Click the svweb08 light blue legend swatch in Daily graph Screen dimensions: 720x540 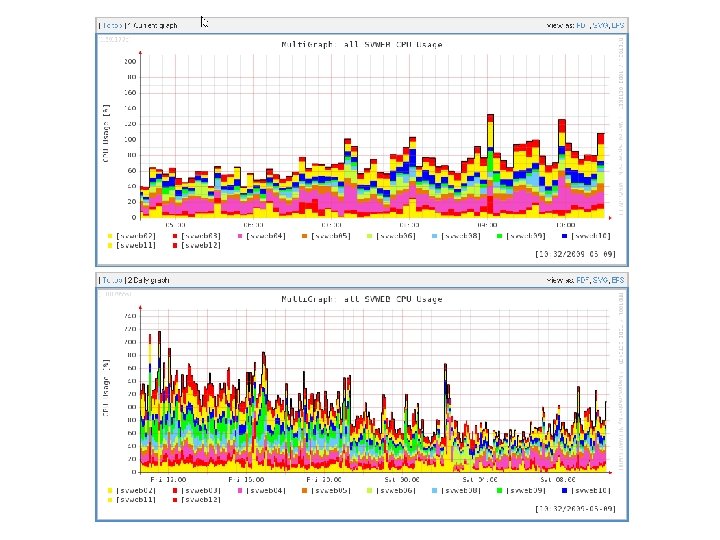click(x=434, y=490)
